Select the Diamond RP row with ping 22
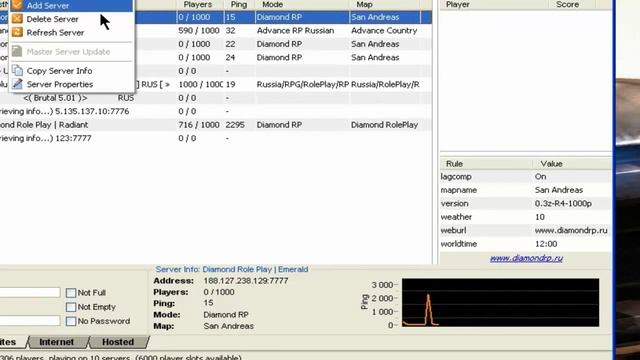640x360 pixels. click(216, 44)
